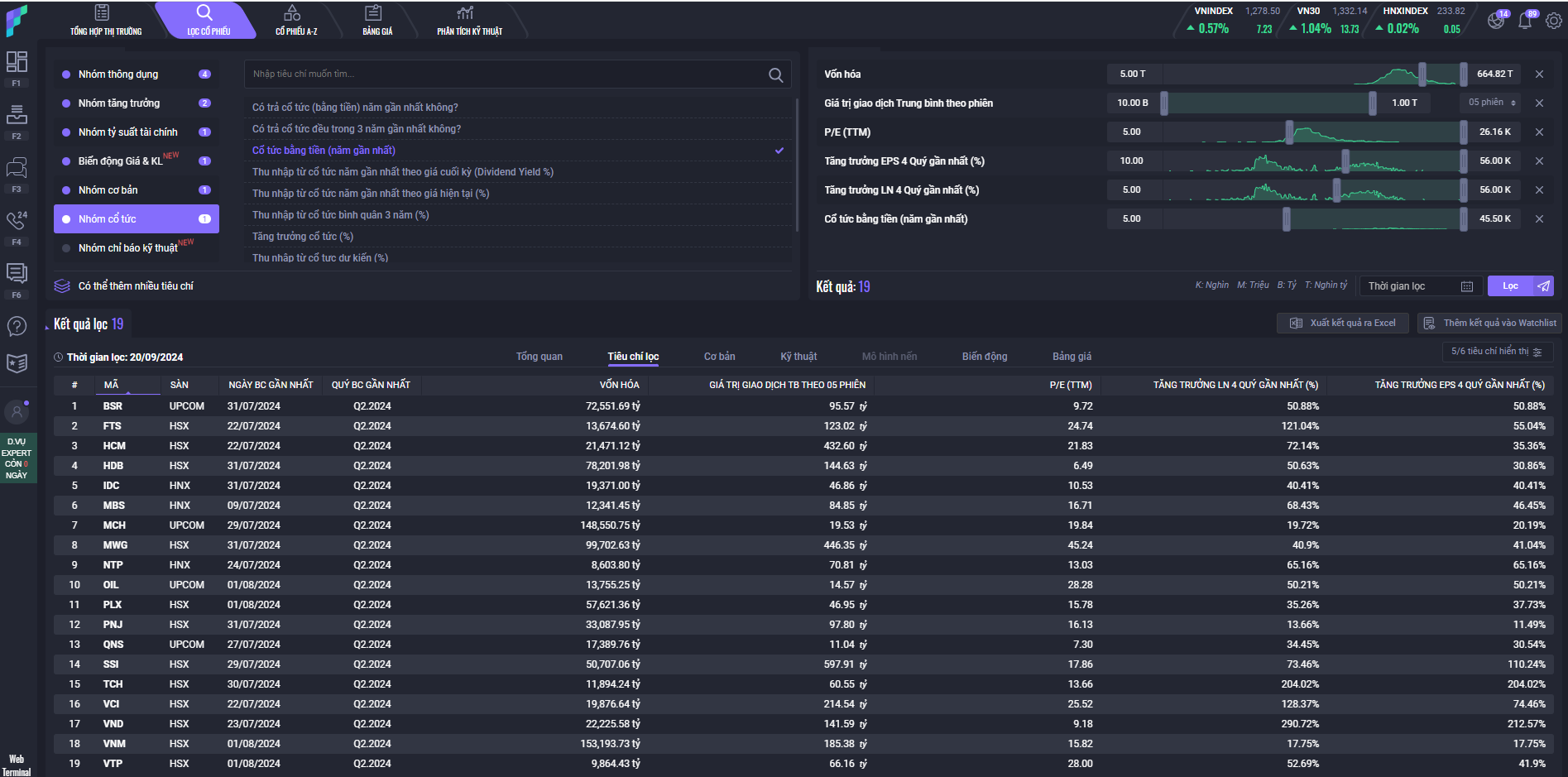Expand Nhóm cơ bản criteria group
The height and width of the screenshot is (777, 1568).
137,190
